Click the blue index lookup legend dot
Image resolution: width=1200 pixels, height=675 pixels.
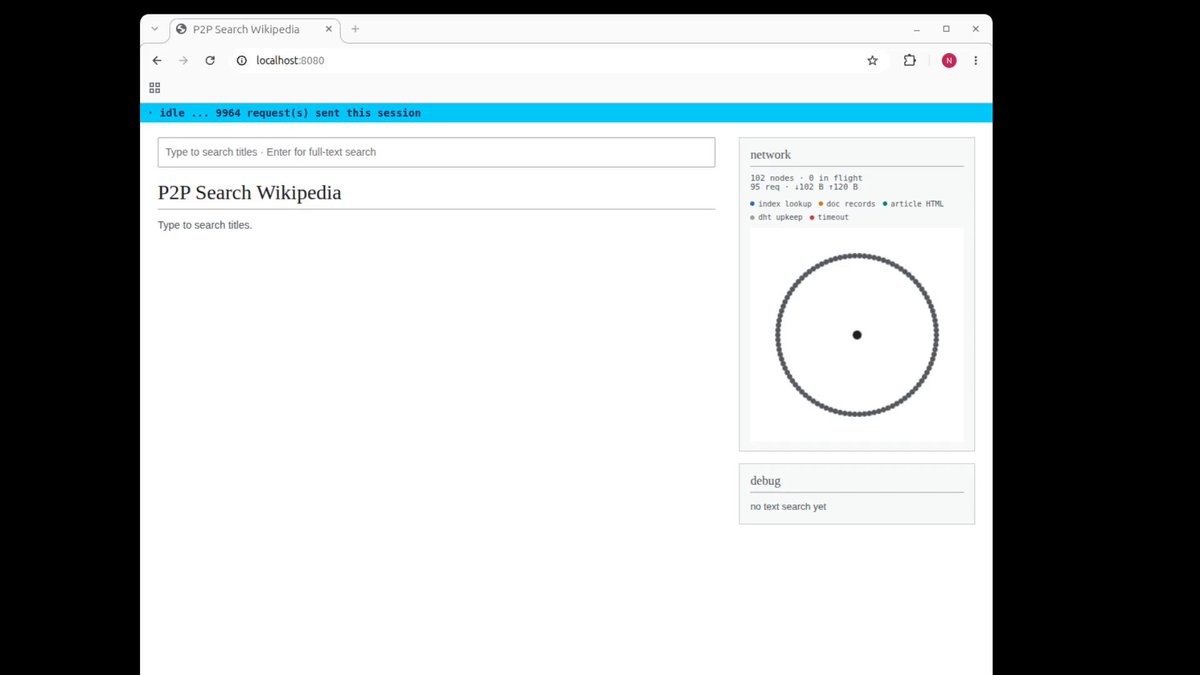point(753,204)
